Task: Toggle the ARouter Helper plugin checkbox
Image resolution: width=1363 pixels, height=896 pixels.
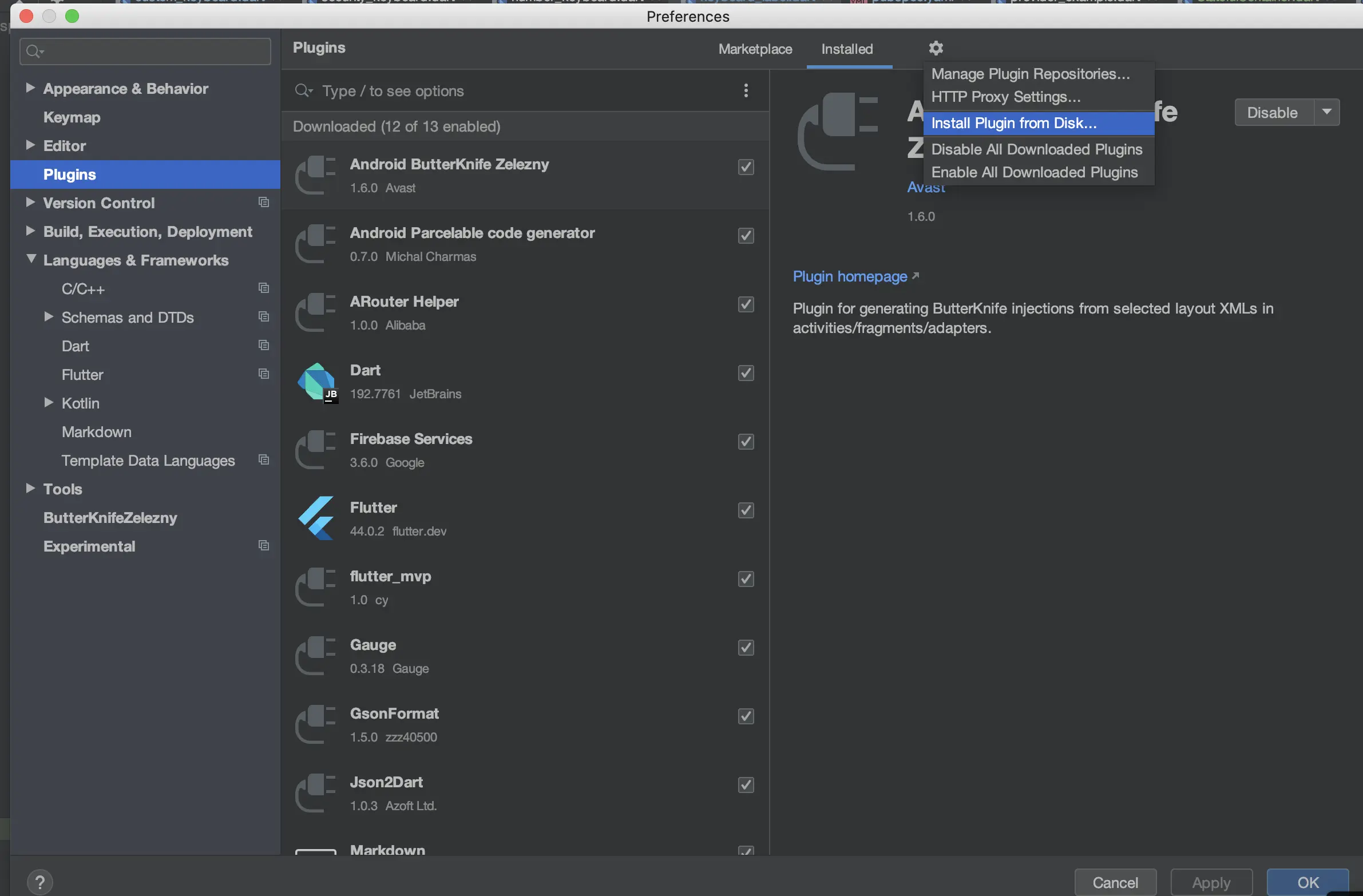Action: [746, 304]
